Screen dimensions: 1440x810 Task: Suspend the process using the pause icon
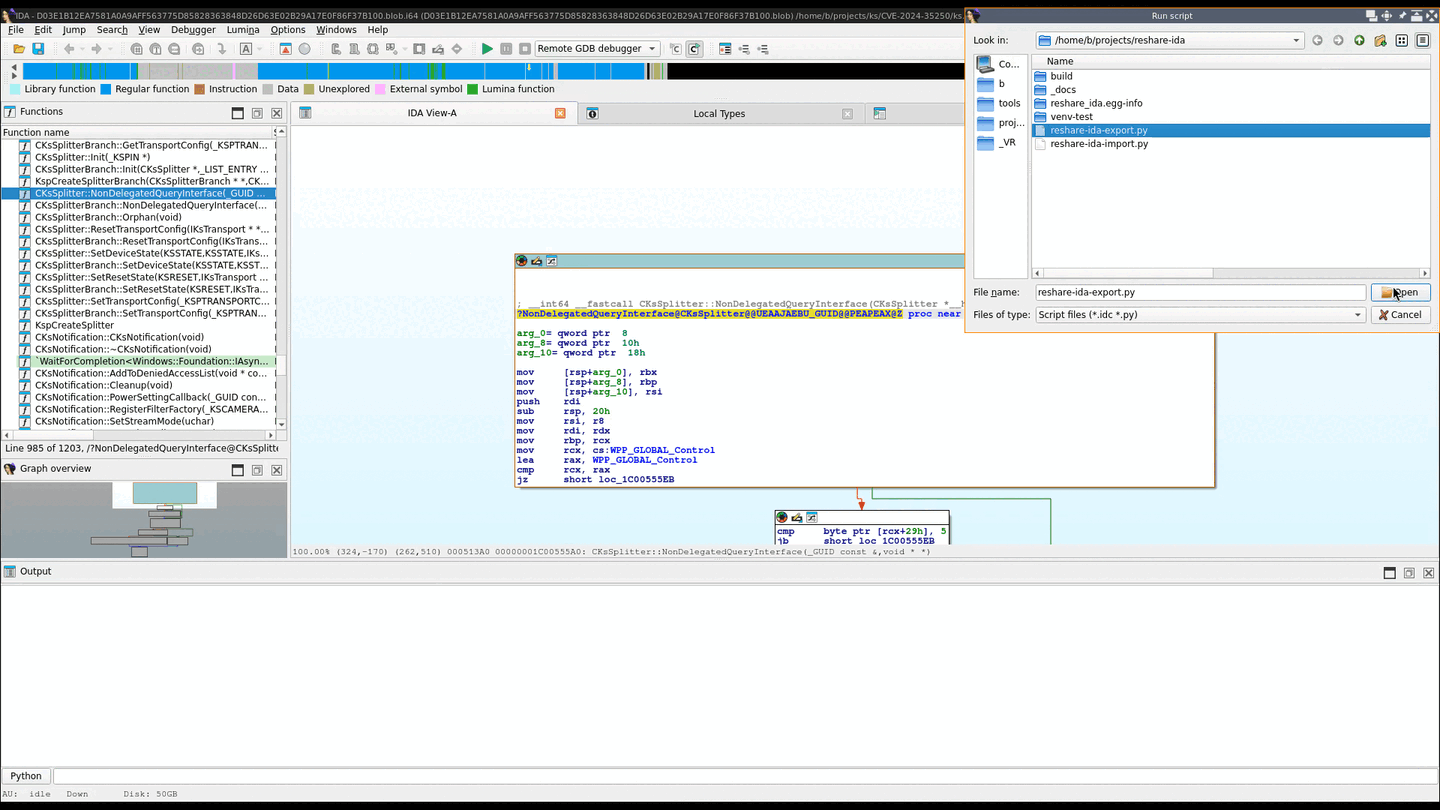[x=505, y=48]
